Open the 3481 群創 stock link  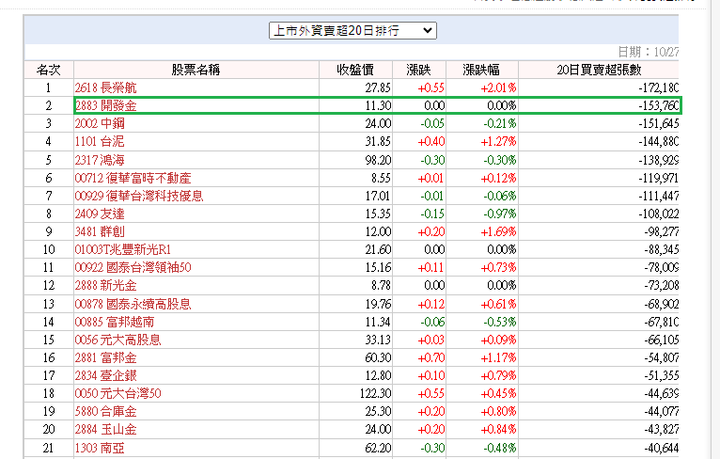(100, 231)
